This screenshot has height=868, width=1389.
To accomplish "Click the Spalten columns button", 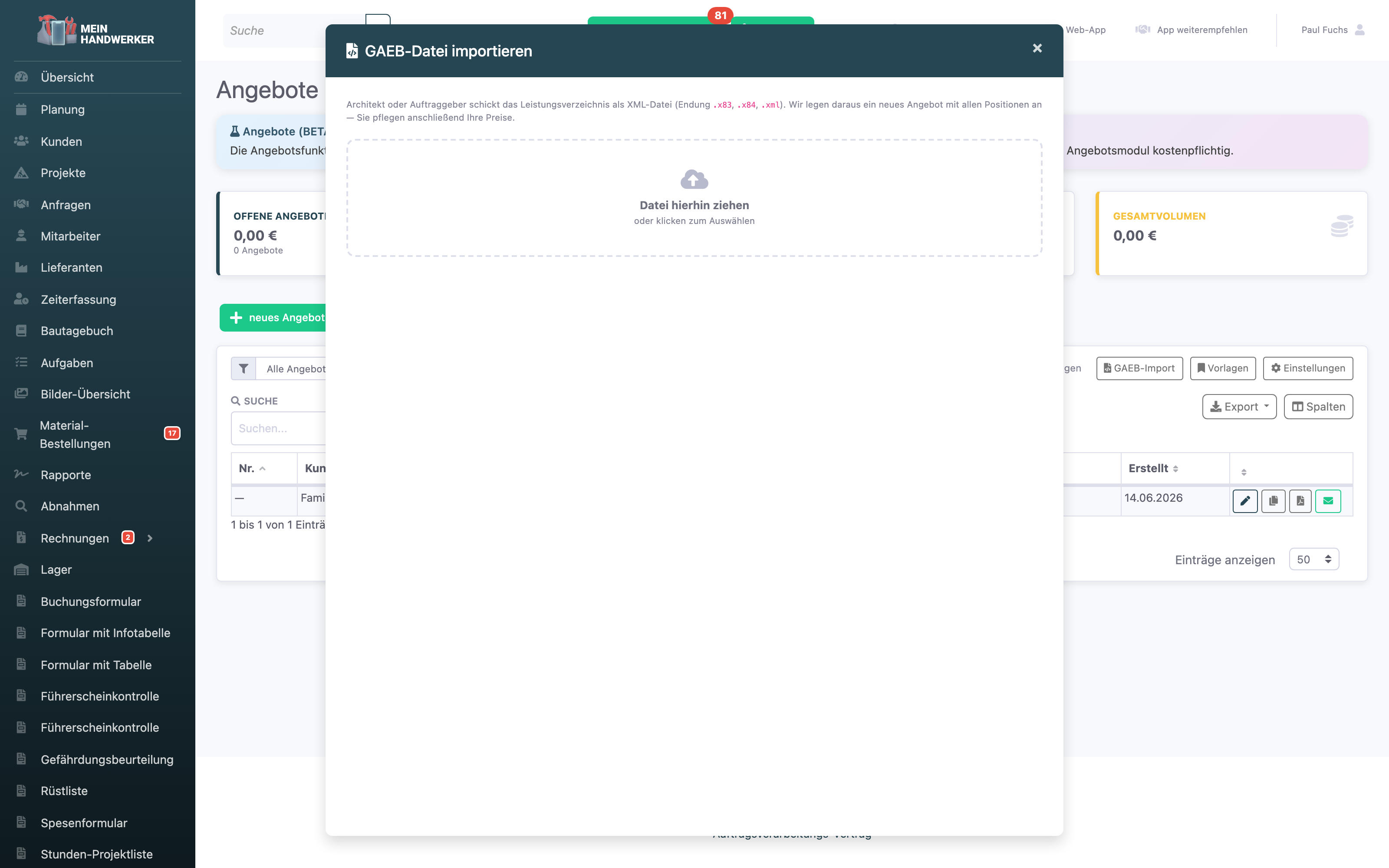I will point(1318,407).
